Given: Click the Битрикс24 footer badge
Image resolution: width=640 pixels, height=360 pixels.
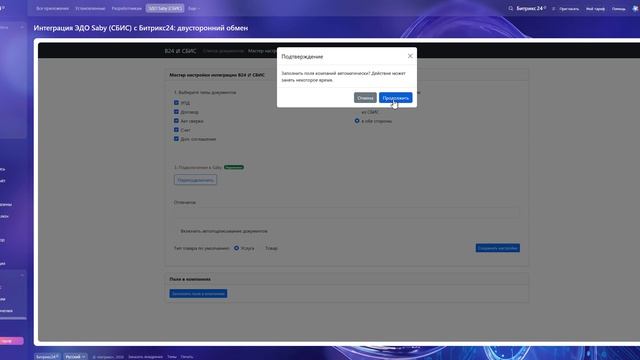Looking at the screenshot, I should tap(47, 356).
